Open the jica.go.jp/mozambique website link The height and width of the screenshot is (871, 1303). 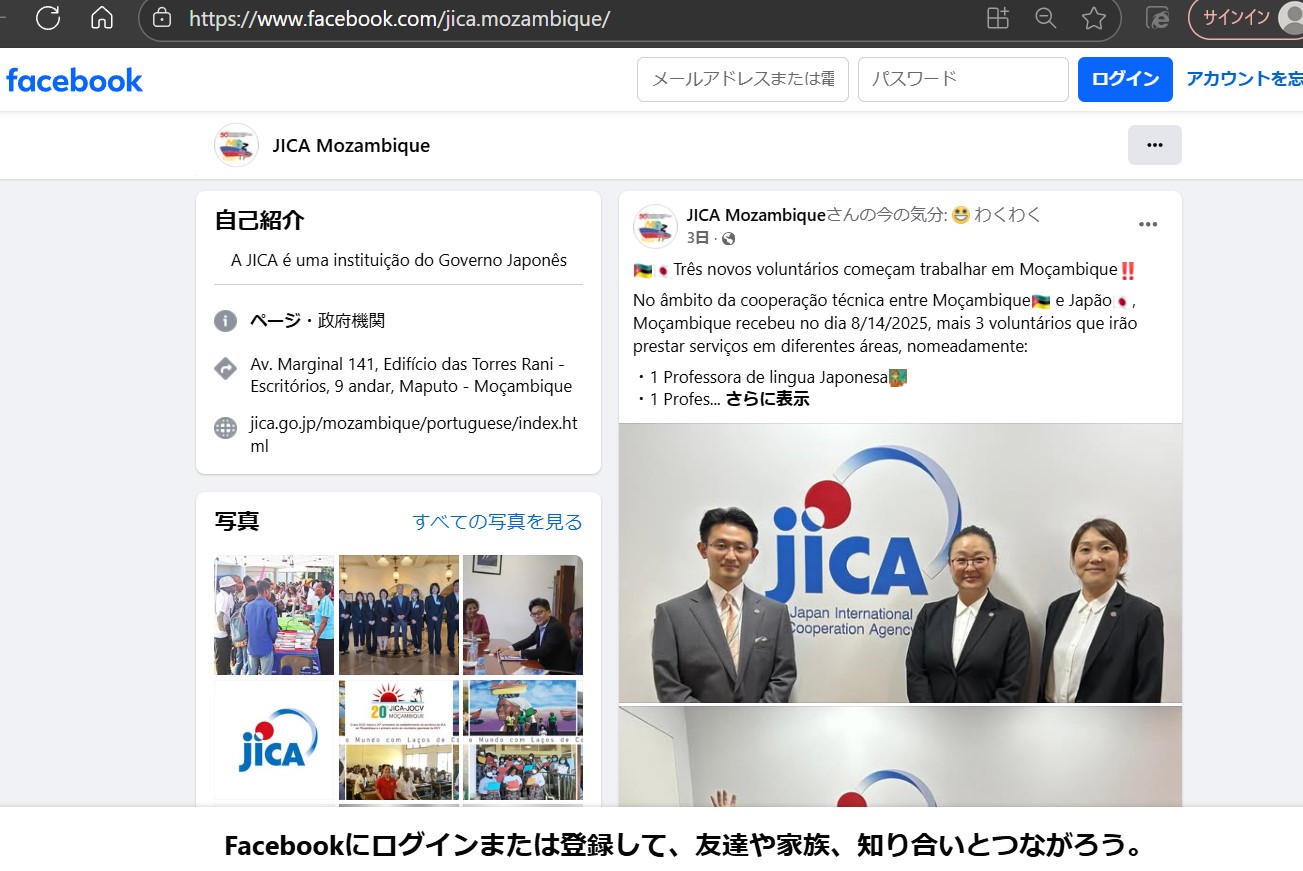pyautogui.click(x=414, y=435)
